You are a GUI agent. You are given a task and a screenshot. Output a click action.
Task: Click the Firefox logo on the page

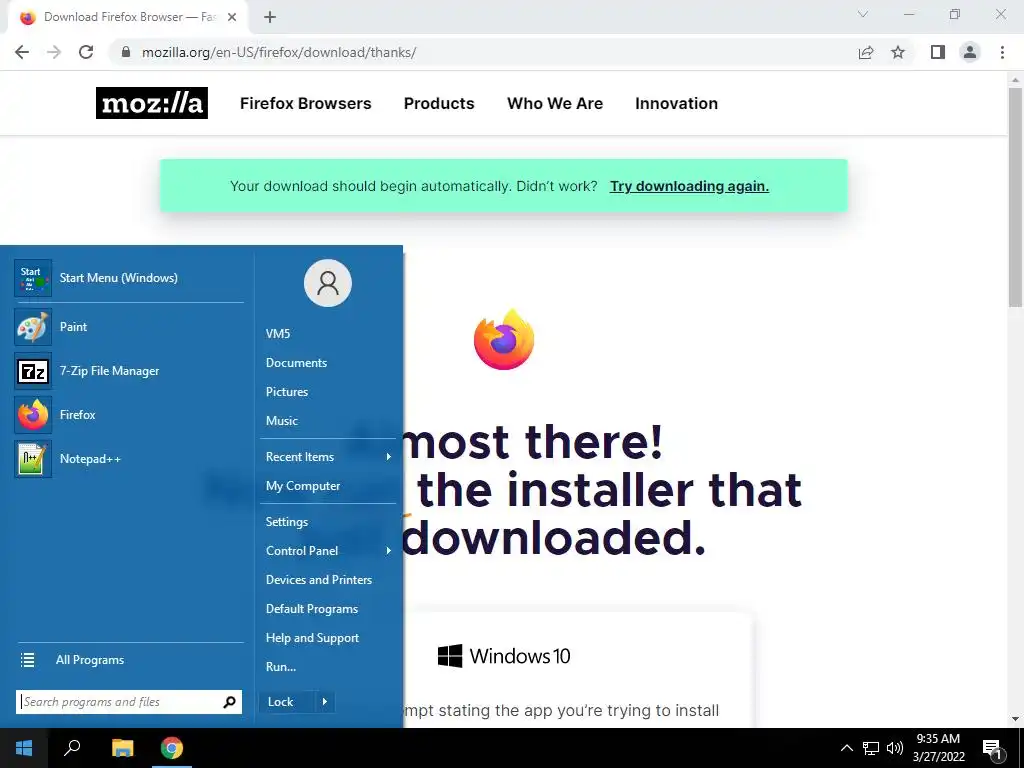tap(504, 340)
